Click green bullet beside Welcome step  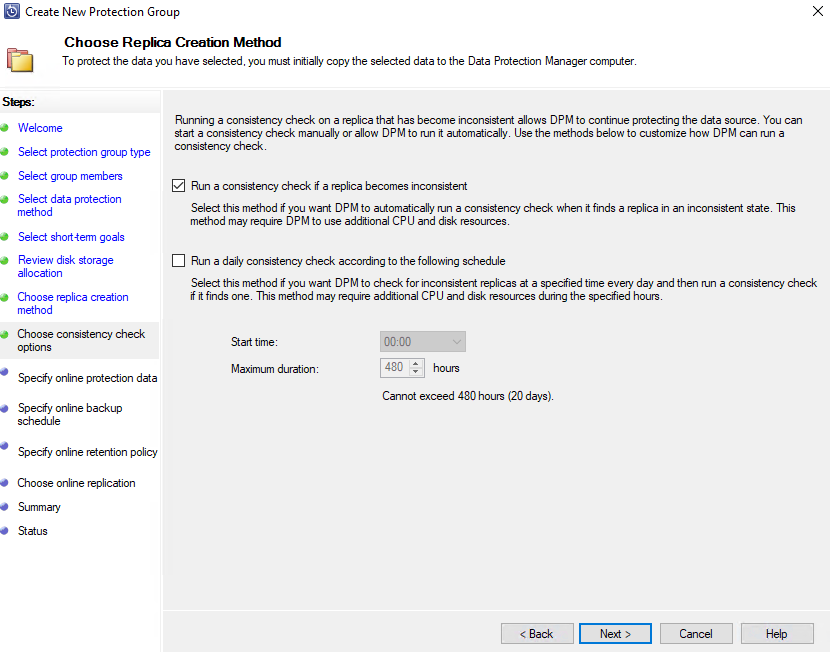click(x=4, y=128)
